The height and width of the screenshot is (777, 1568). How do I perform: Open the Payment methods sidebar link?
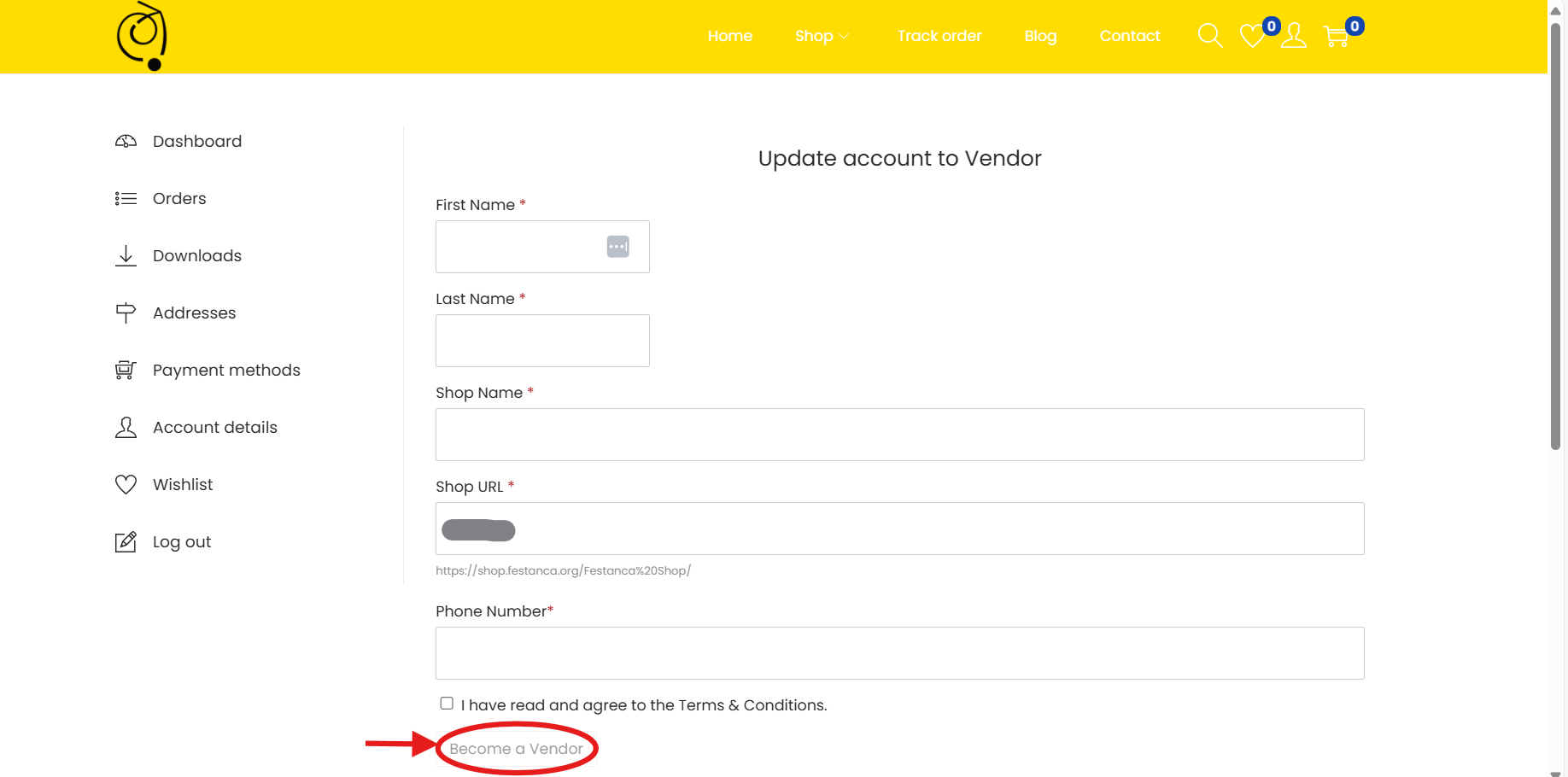[226, 371]
